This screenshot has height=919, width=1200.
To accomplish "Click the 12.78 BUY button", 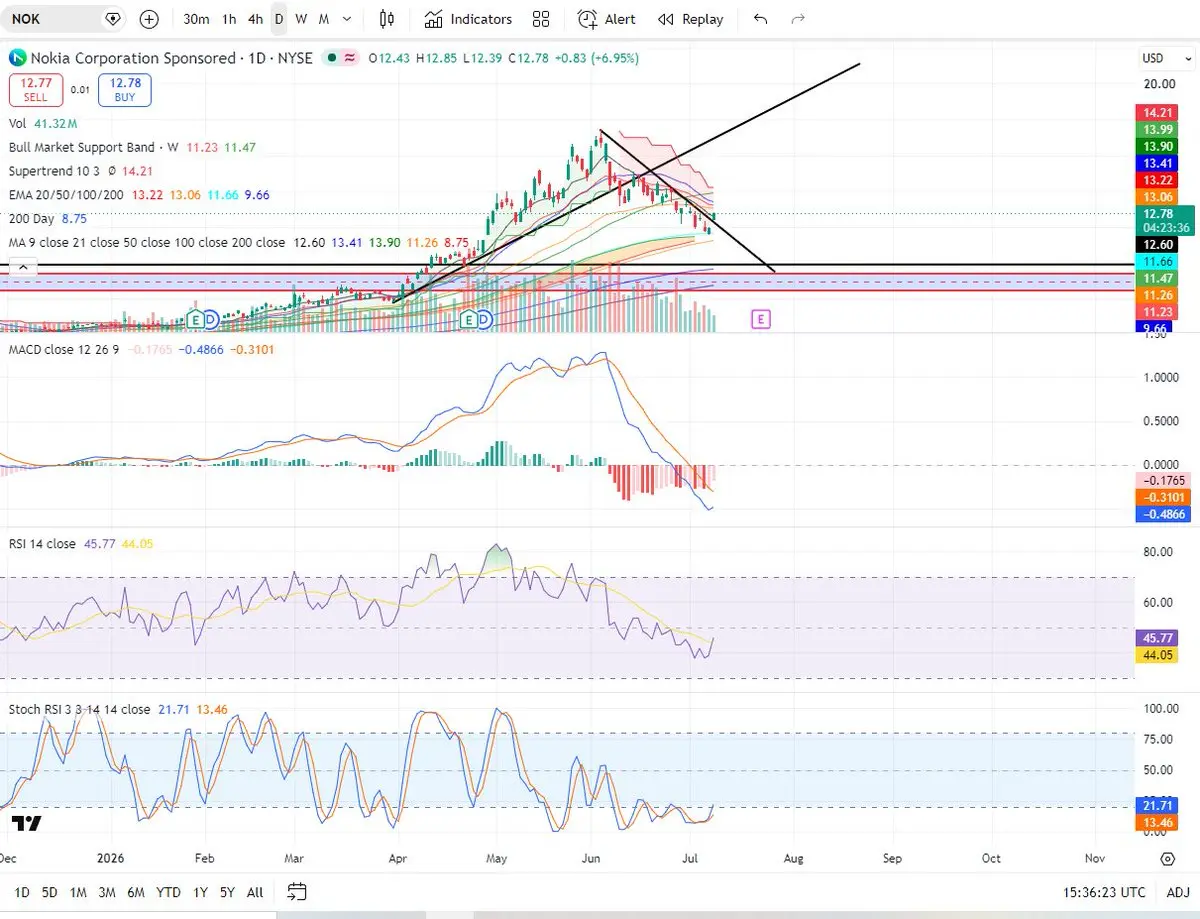I will point(125,90).
